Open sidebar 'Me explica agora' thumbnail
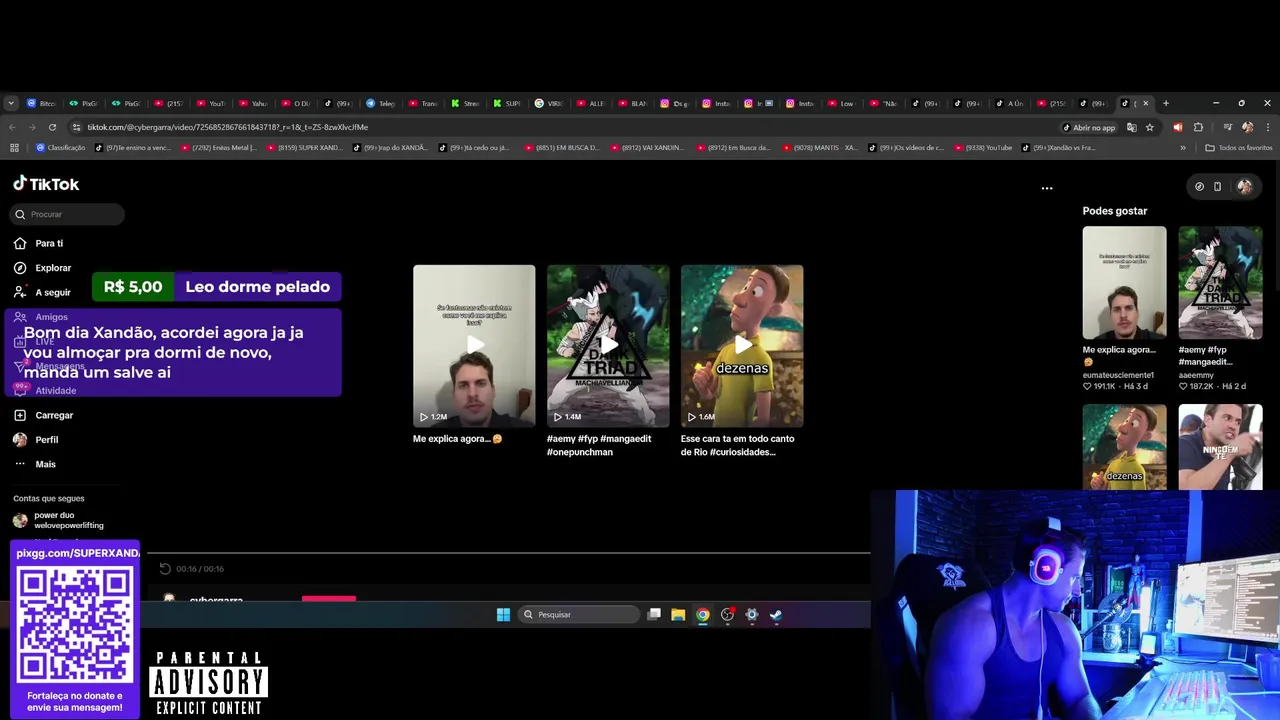Image resolution: width=1280 pixels, height=720 pixels. pos(1124,283)
